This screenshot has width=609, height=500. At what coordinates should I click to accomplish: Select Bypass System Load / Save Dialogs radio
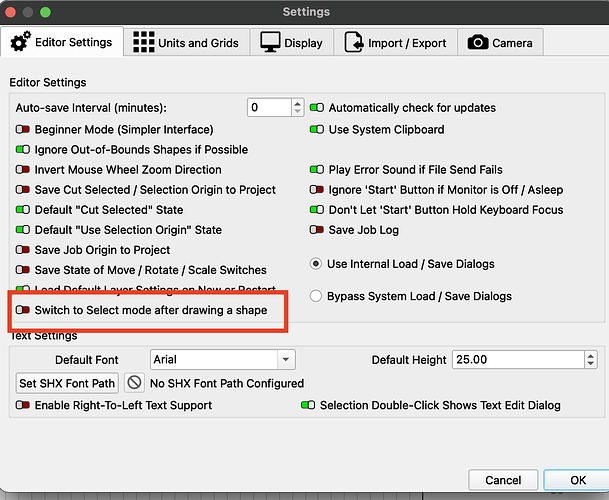click(316, 296)
